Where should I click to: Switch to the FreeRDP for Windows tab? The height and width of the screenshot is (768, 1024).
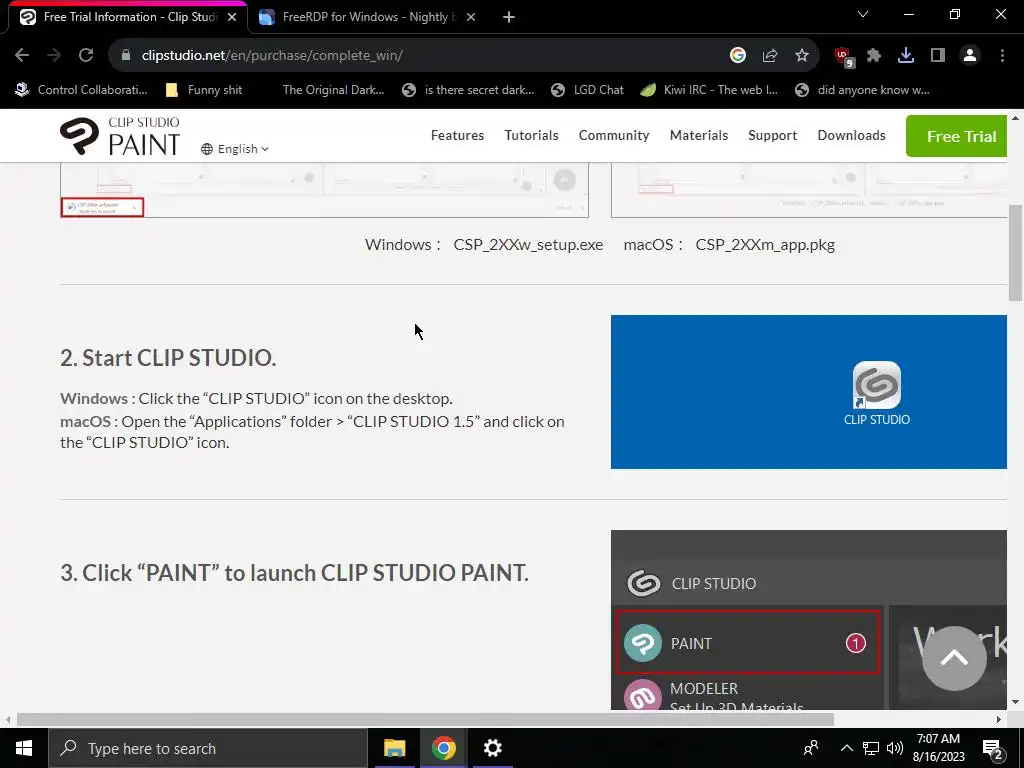tap(366, 17)
